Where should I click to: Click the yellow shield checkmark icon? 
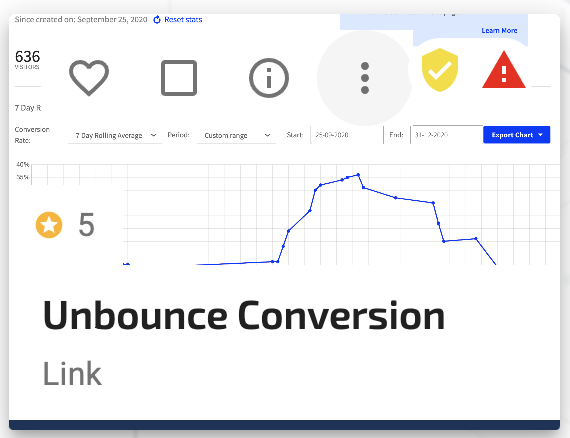pyautogui.click(x=439, y=70)
